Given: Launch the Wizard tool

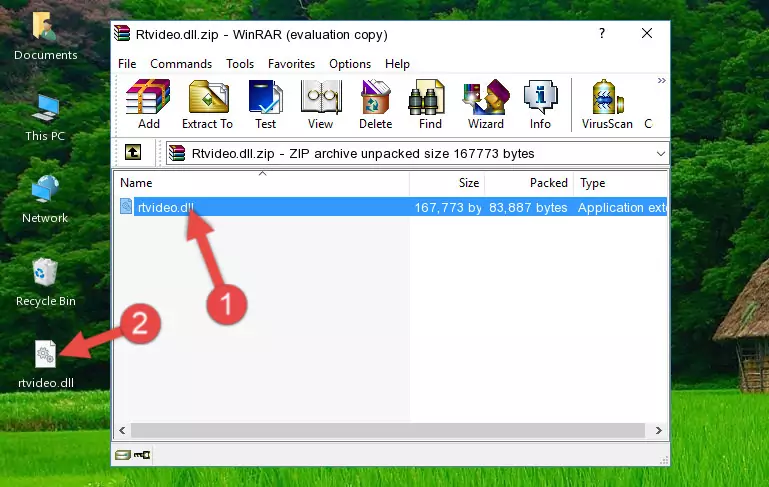Looking at the screenshot, I should coord(486,104).
